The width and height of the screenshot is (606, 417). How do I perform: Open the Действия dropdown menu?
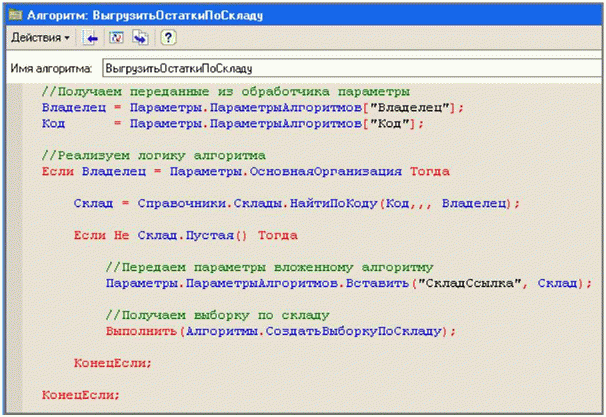point(40,37)
